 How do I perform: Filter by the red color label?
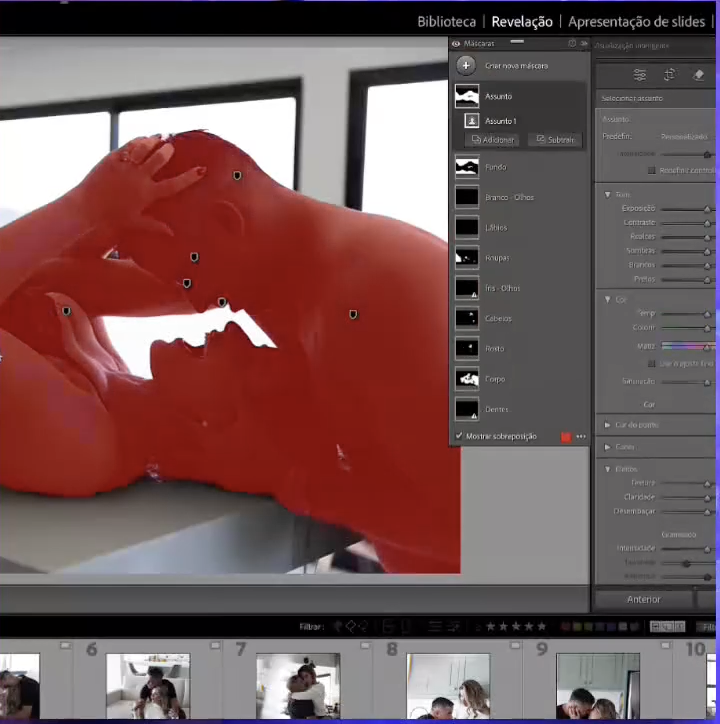coord(564,627)
